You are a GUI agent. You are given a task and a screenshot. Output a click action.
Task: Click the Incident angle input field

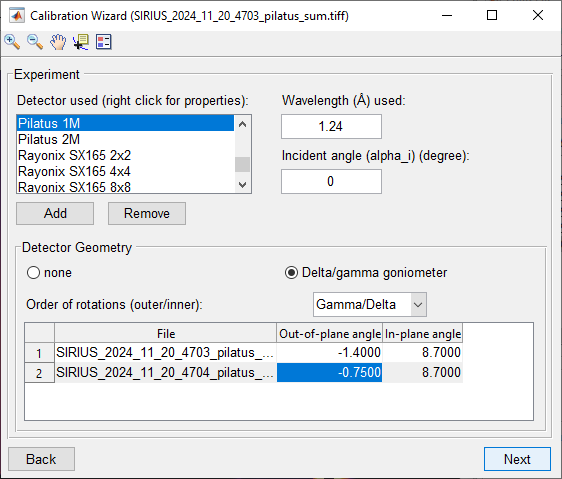click(331, 181)
